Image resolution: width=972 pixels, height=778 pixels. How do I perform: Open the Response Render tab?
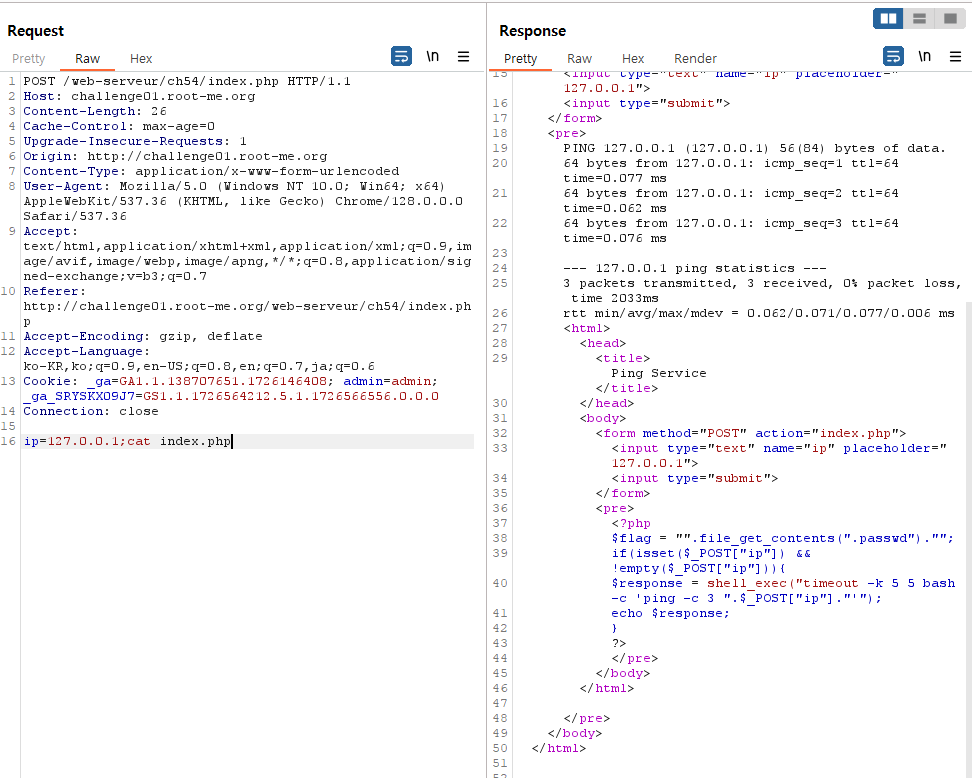pyautogui.click(x=695, y=58)
